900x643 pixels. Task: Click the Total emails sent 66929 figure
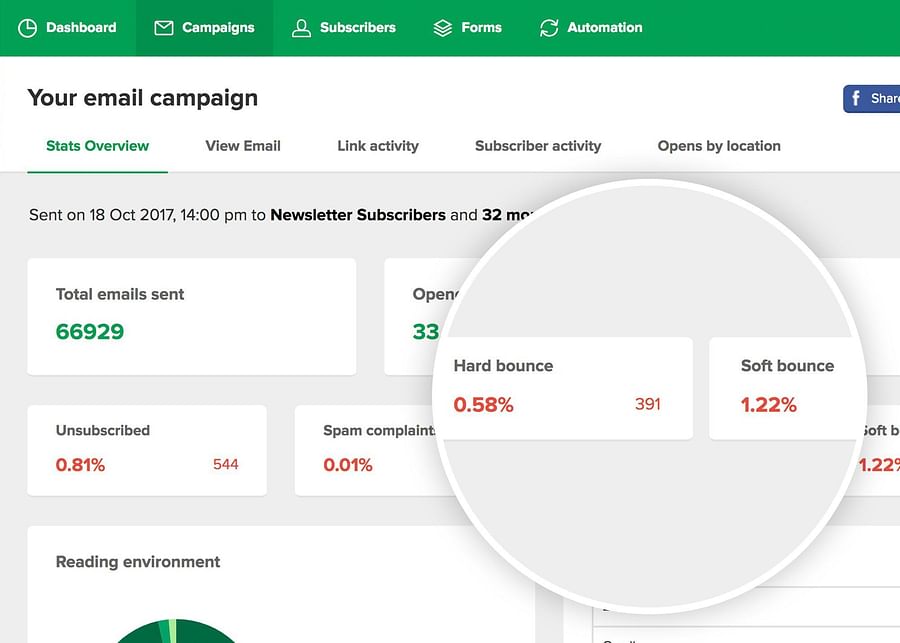(90, 332)
